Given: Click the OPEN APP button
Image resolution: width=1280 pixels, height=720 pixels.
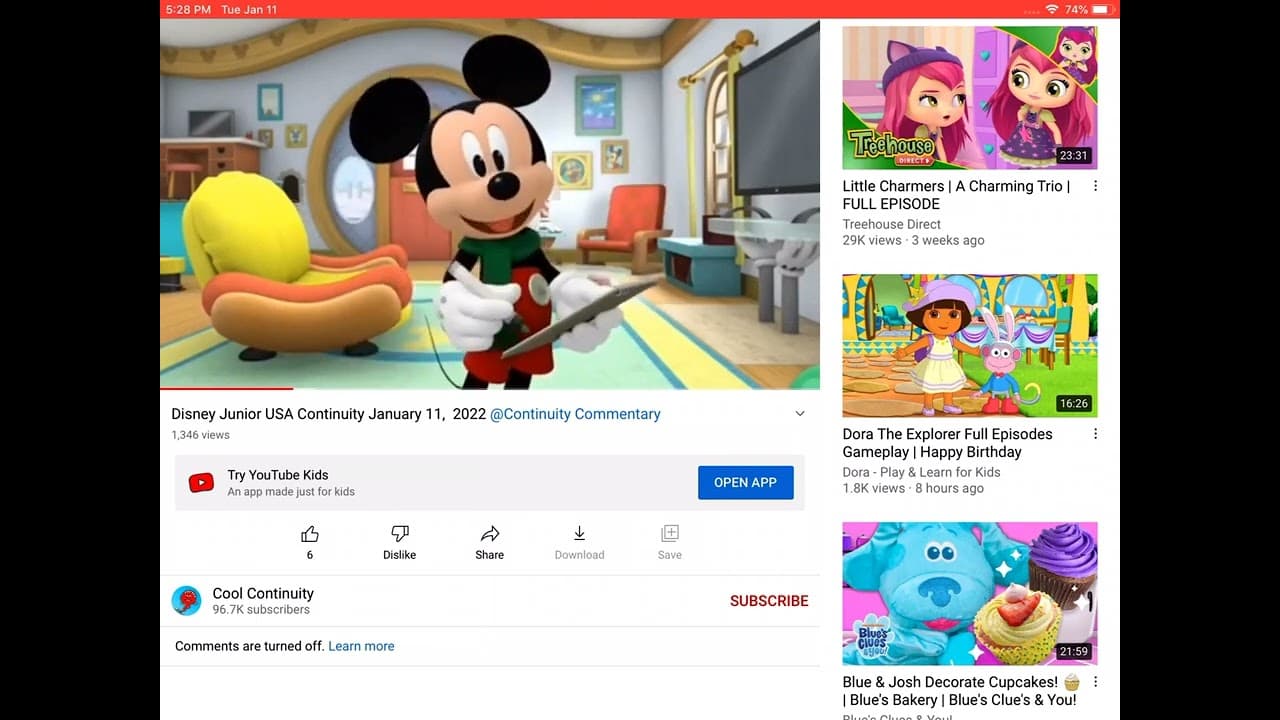Looking at the screenshot, I should (x=745, y=483).
